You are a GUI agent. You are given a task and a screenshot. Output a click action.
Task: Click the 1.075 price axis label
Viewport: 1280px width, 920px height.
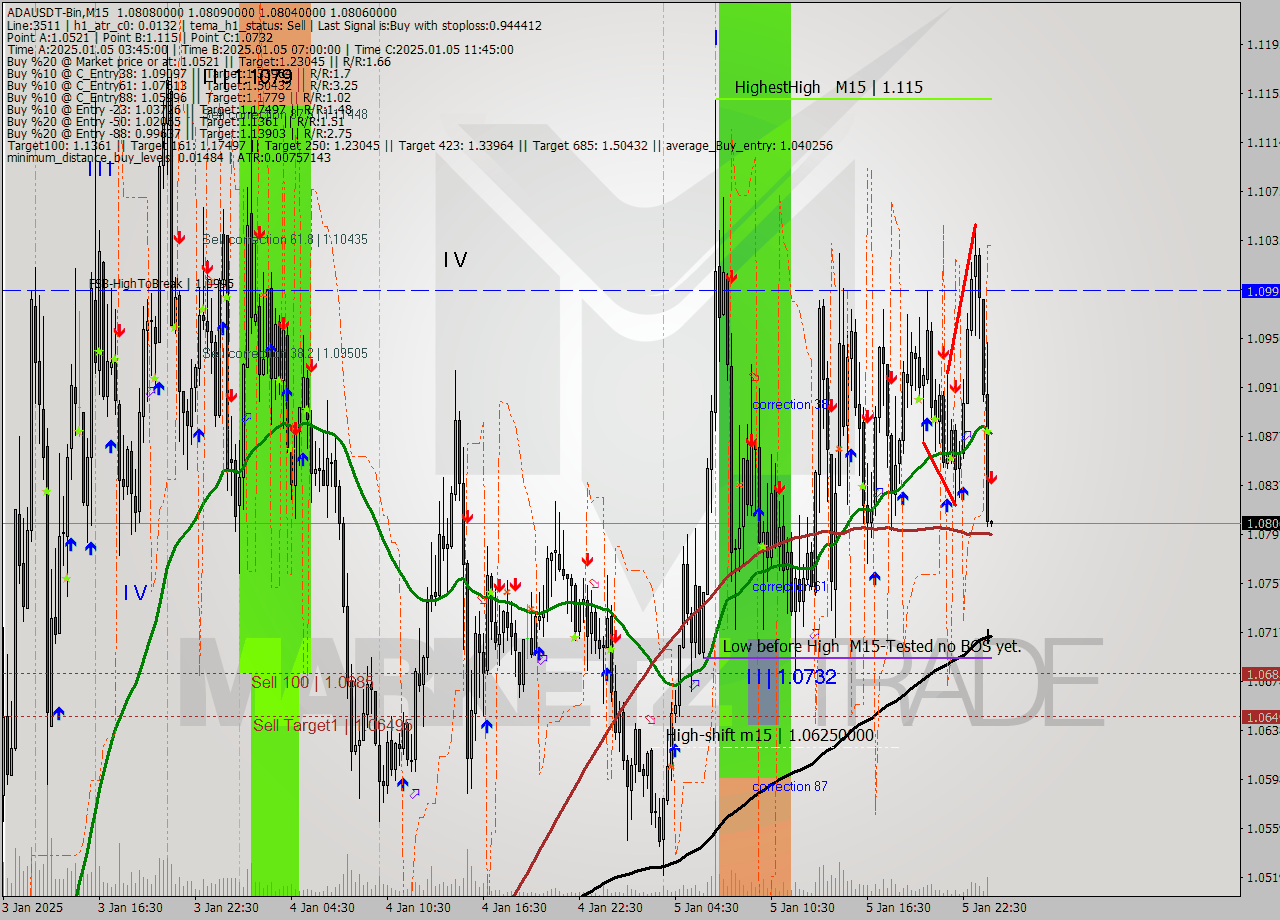[x=1262, y=584]
